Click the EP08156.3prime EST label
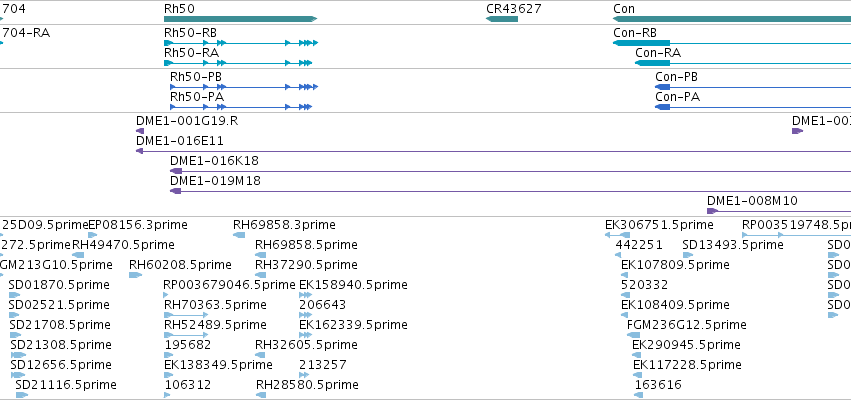The width and height of the screenshot is (851, 400). point(138,225)
